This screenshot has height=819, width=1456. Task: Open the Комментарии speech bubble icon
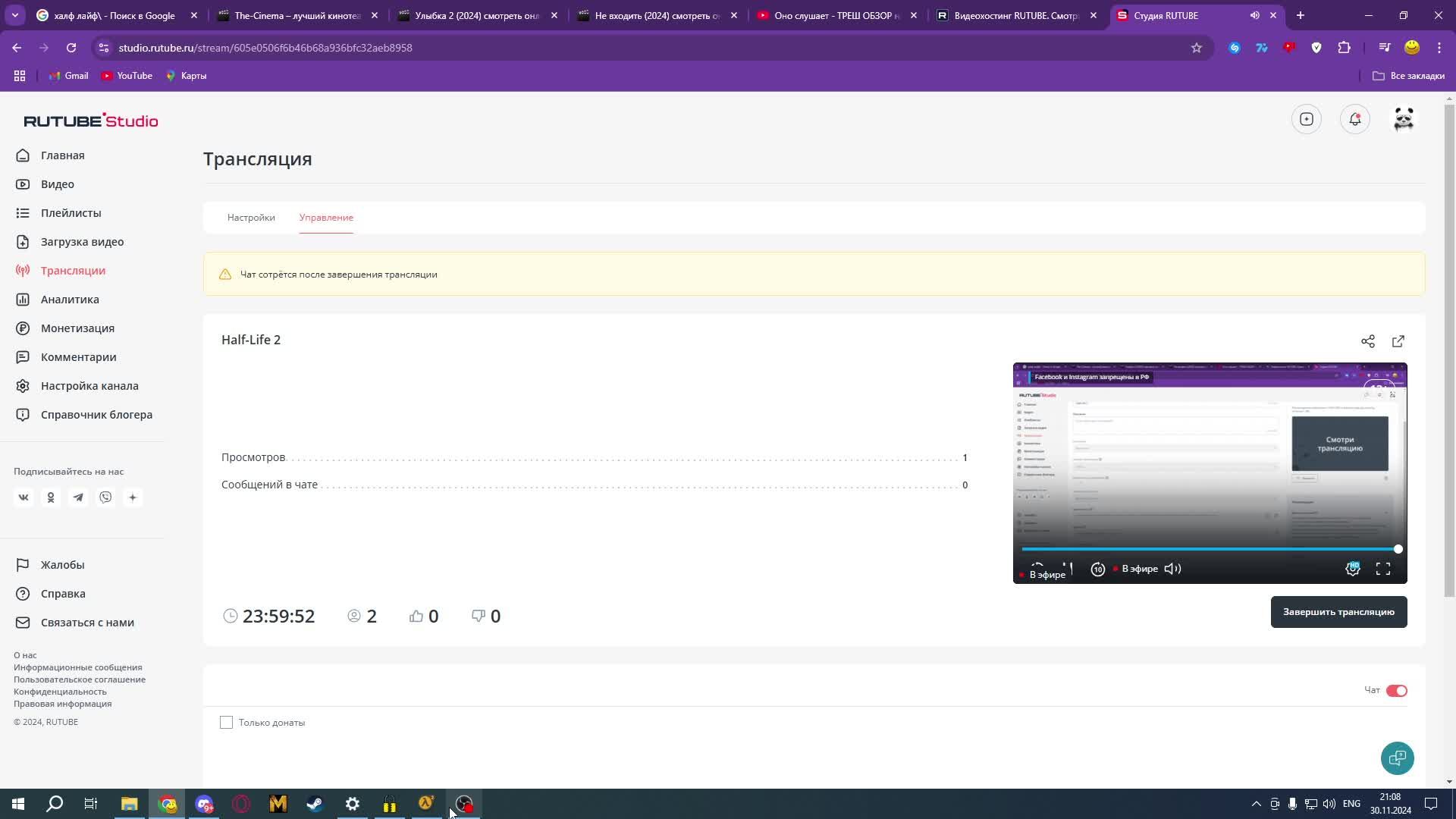[23, 357]
